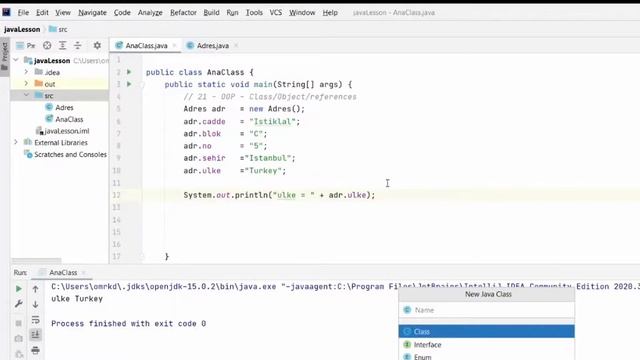Click the up arrow in Run console
The height and width of the screenshot is (360, 640).
point(36,289)
